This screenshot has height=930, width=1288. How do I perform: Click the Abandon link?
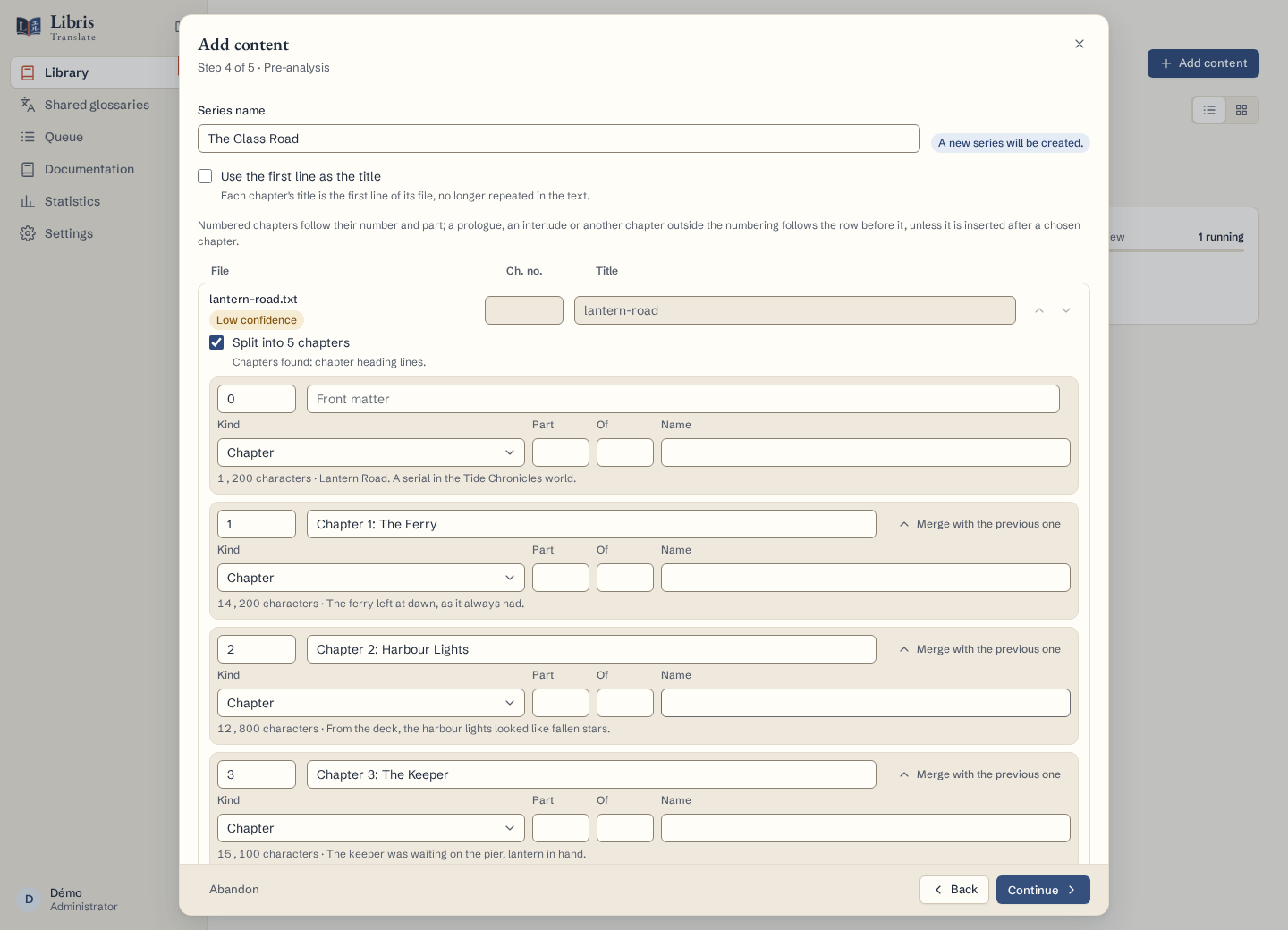tap(234, 890)
